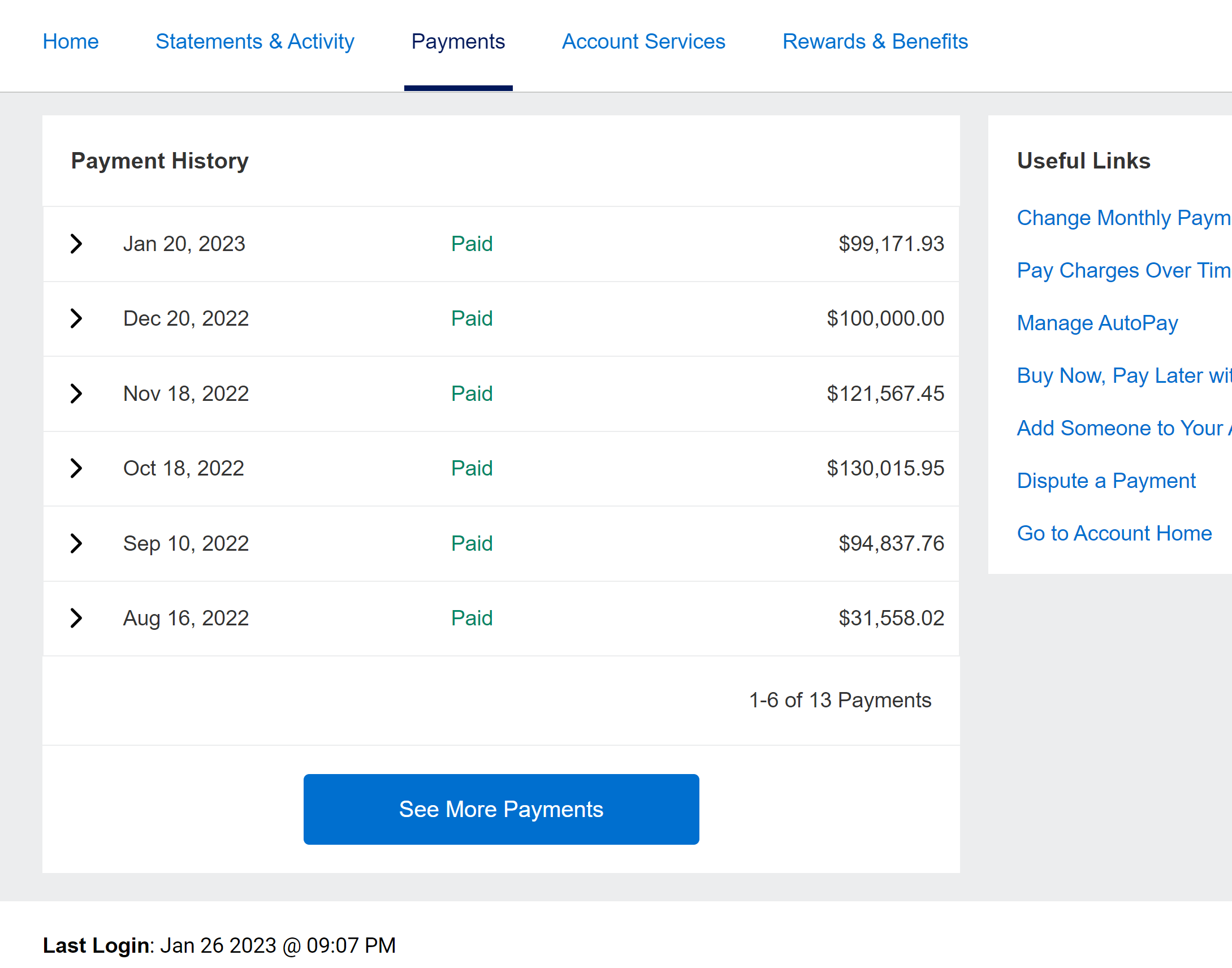
Task: Open the Home tab
Action: point(70,41)
